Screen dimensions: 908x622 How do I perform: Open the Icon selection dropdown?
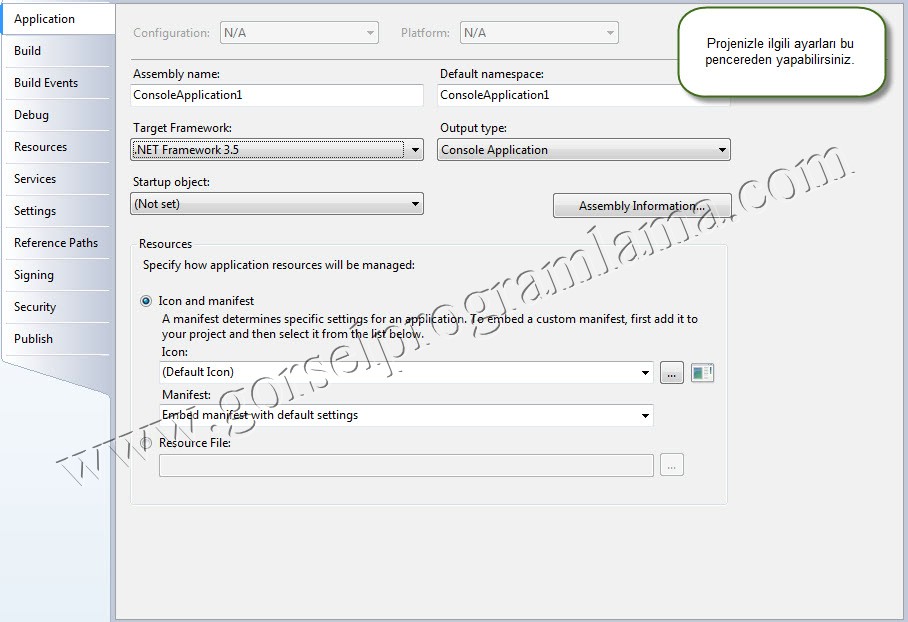406,373
